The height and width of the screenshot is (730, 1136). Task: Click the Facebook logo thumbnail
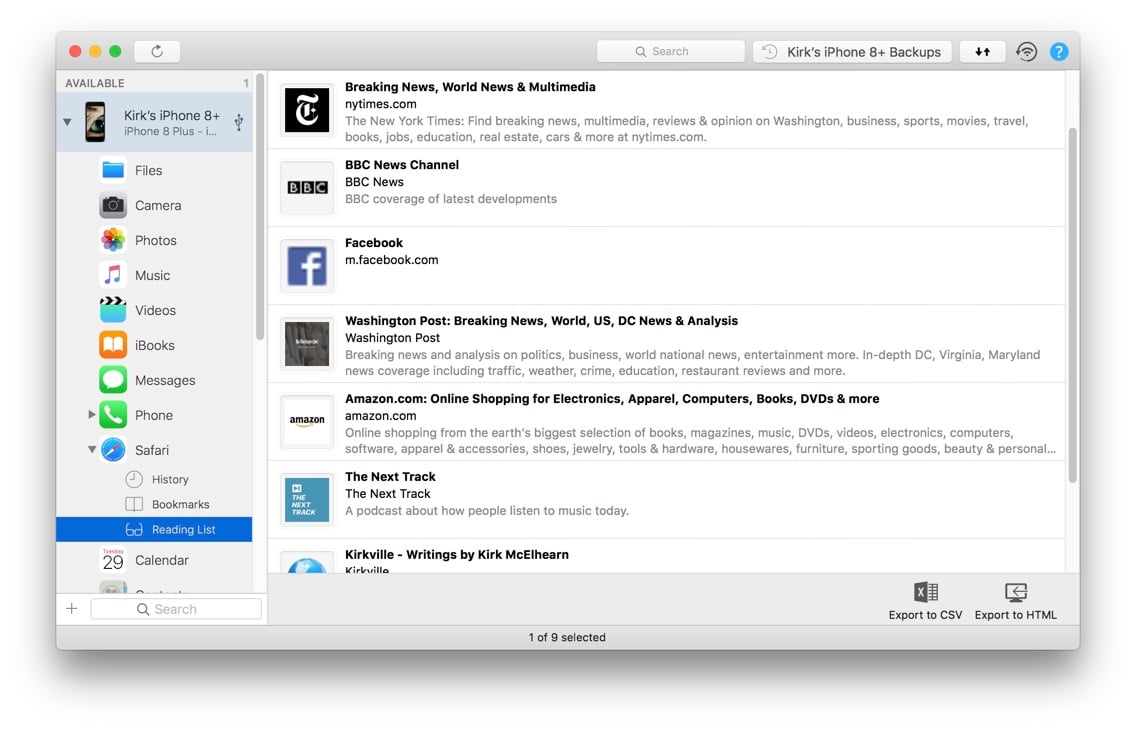tap(306, 266)
